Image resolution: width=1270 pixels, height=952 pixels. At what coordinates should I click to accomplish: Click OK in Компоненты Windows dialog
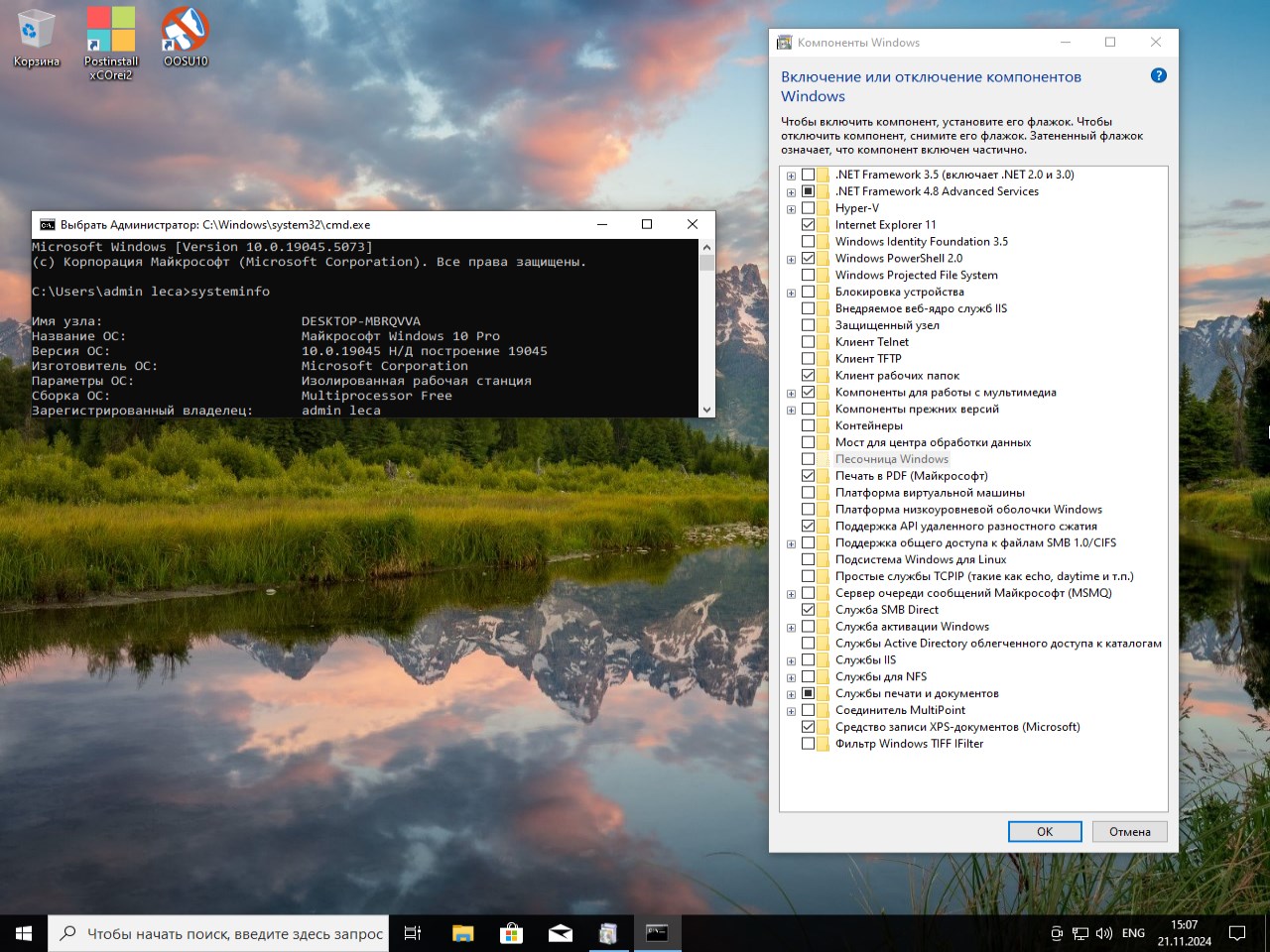point(1045,832)
